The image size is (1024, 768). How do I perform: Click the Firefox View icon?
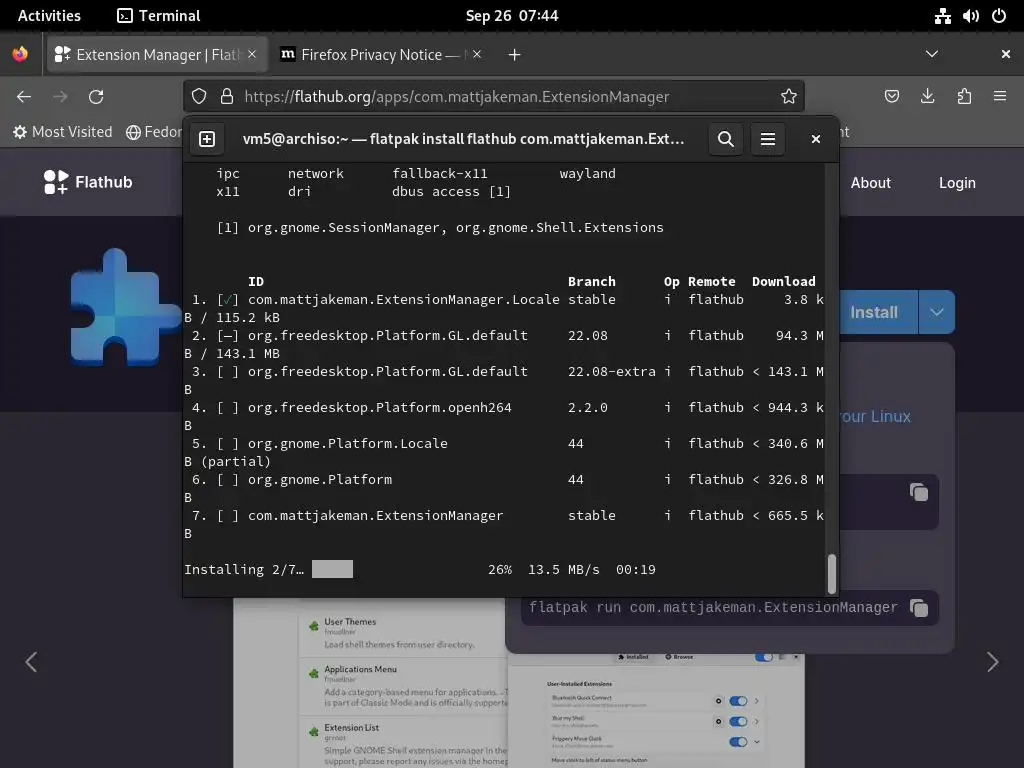[x=20, y=54]
